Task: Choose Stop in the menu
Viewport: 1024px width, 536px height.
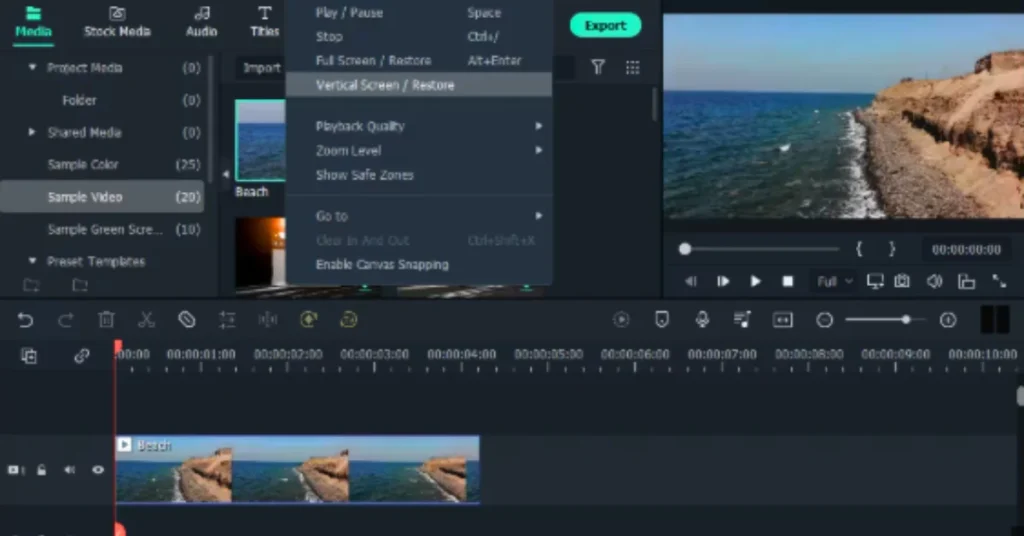Action: 419,37
